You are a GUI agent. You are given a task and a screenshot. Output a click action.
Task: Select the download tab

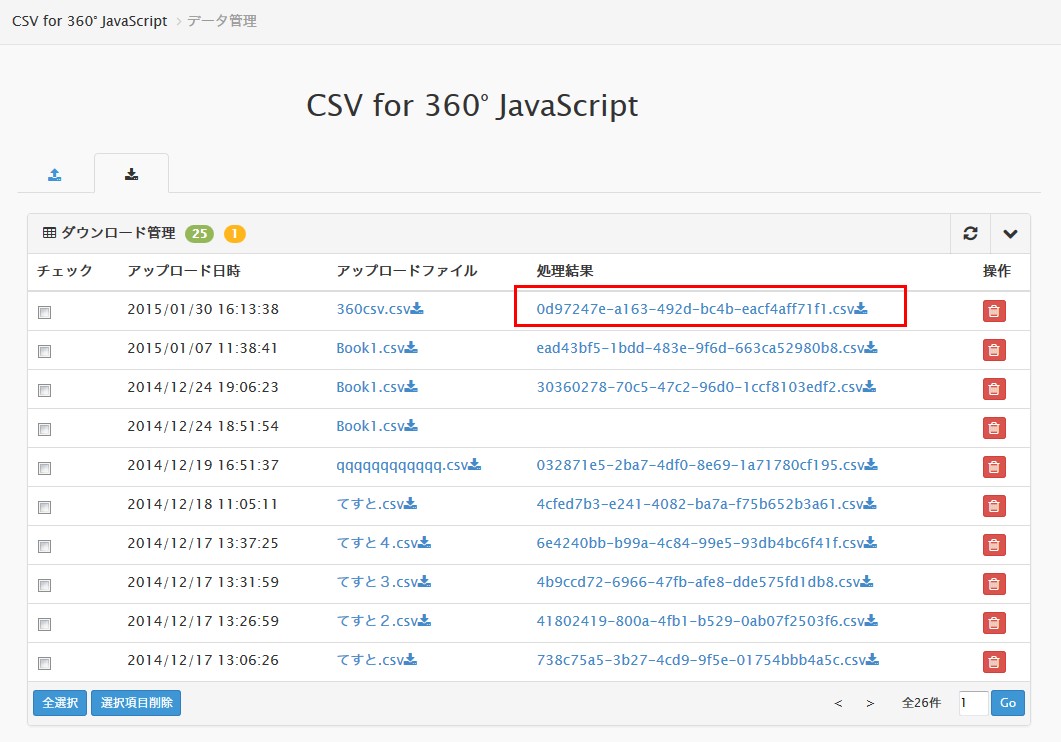[x=131, y=174]
